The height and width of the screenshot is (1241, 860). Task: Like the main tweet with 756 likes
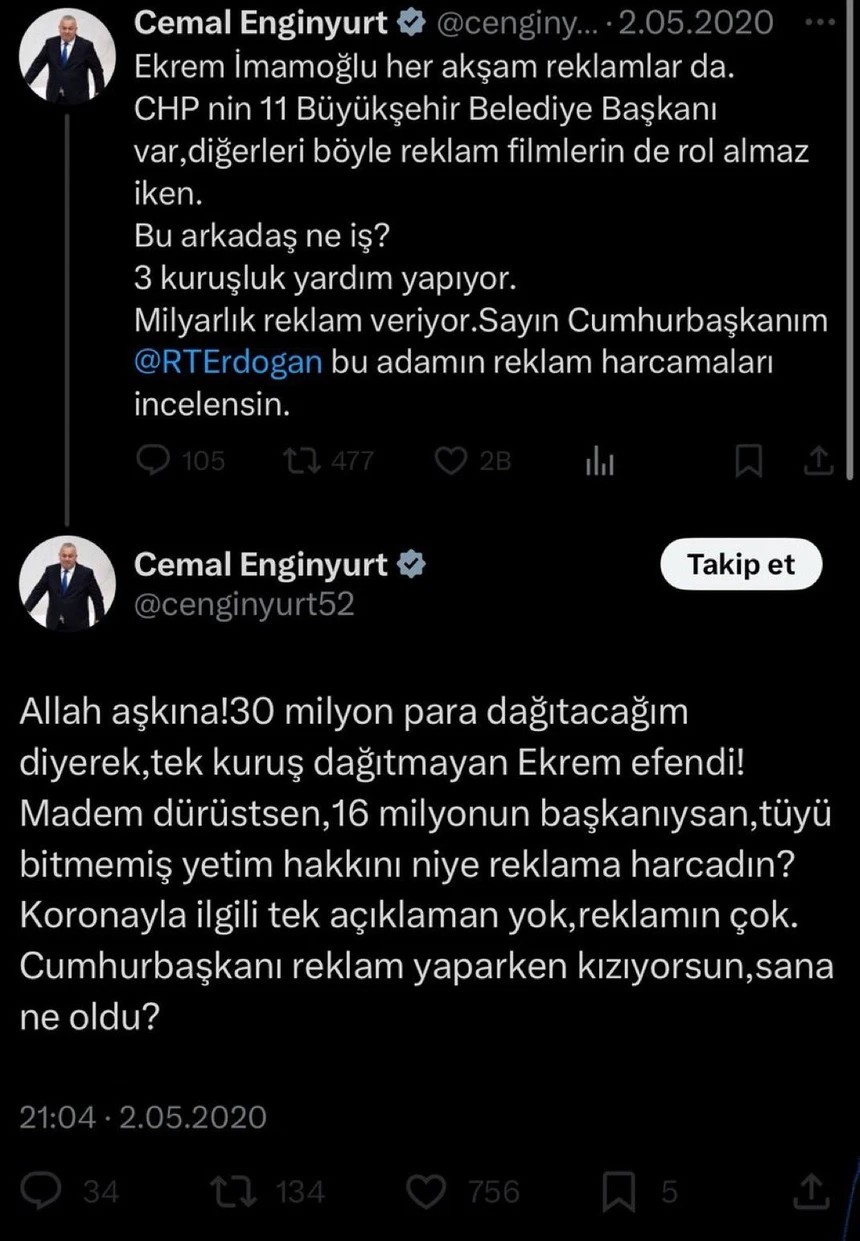pyautogui.click(x=428, y=1190)
